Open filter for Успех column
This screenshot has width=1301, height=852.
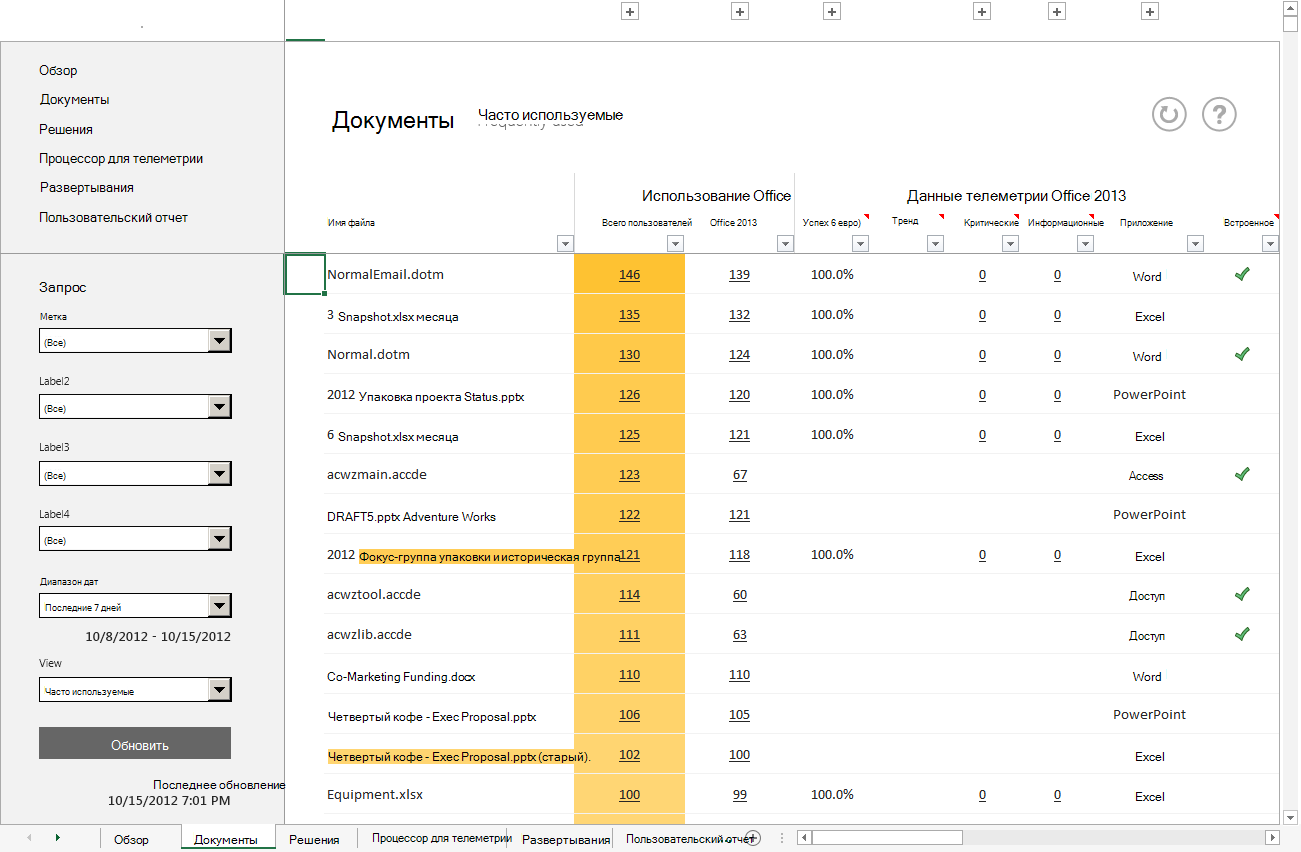coord(861,243)
